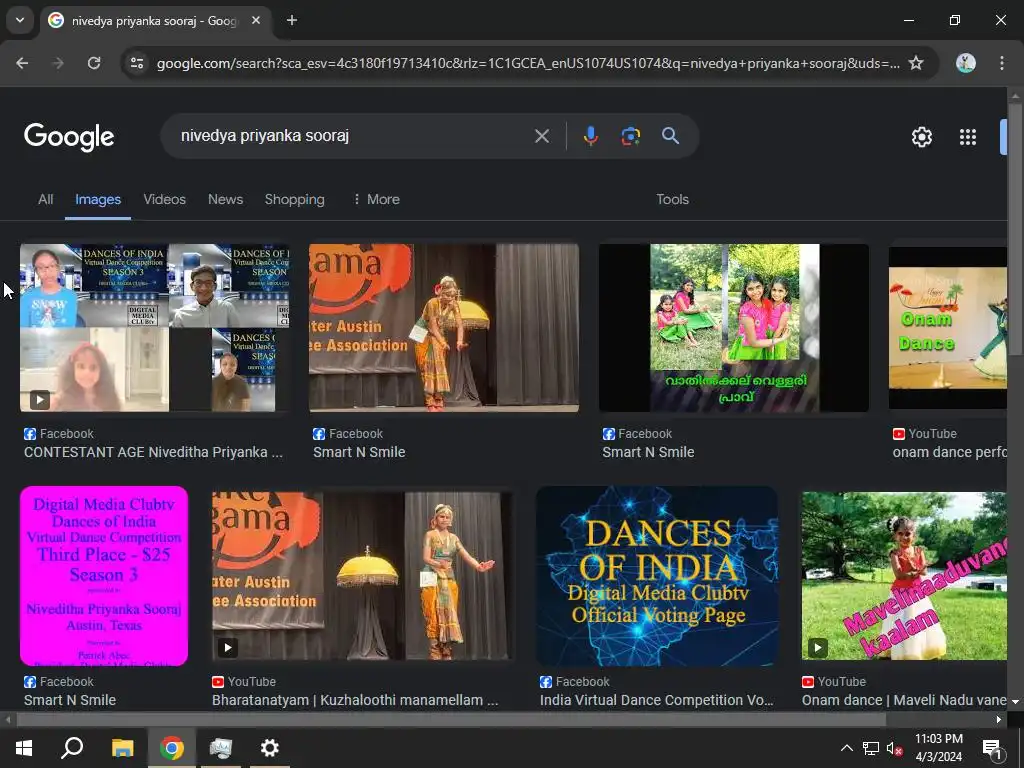Switch to the Videos tab

[x=165, y=199]
